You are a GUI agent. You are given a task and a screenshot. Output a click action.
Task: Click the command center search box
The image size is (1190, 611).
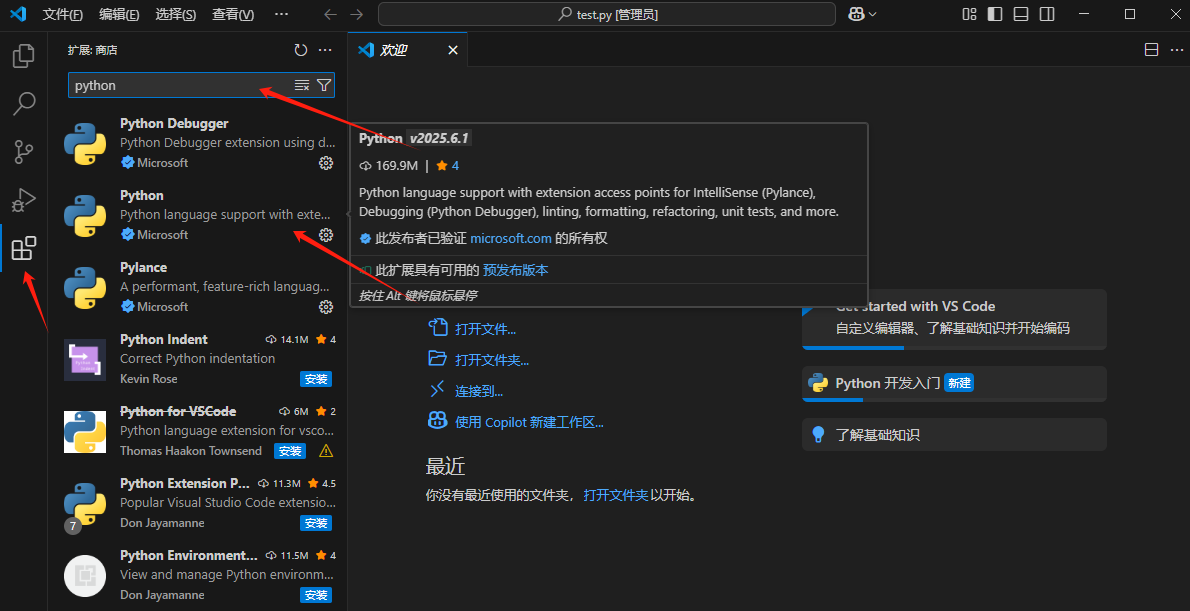click(608, 14)
